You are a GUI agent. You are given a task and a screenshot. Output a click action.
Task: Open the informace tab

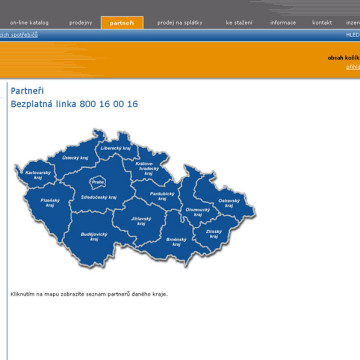283,23
